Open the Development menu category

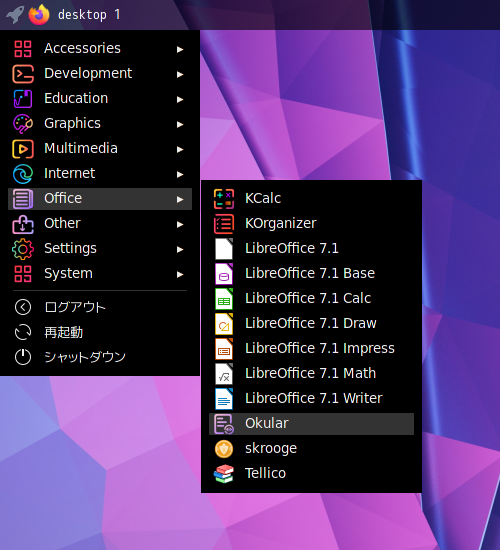point(100,74)
